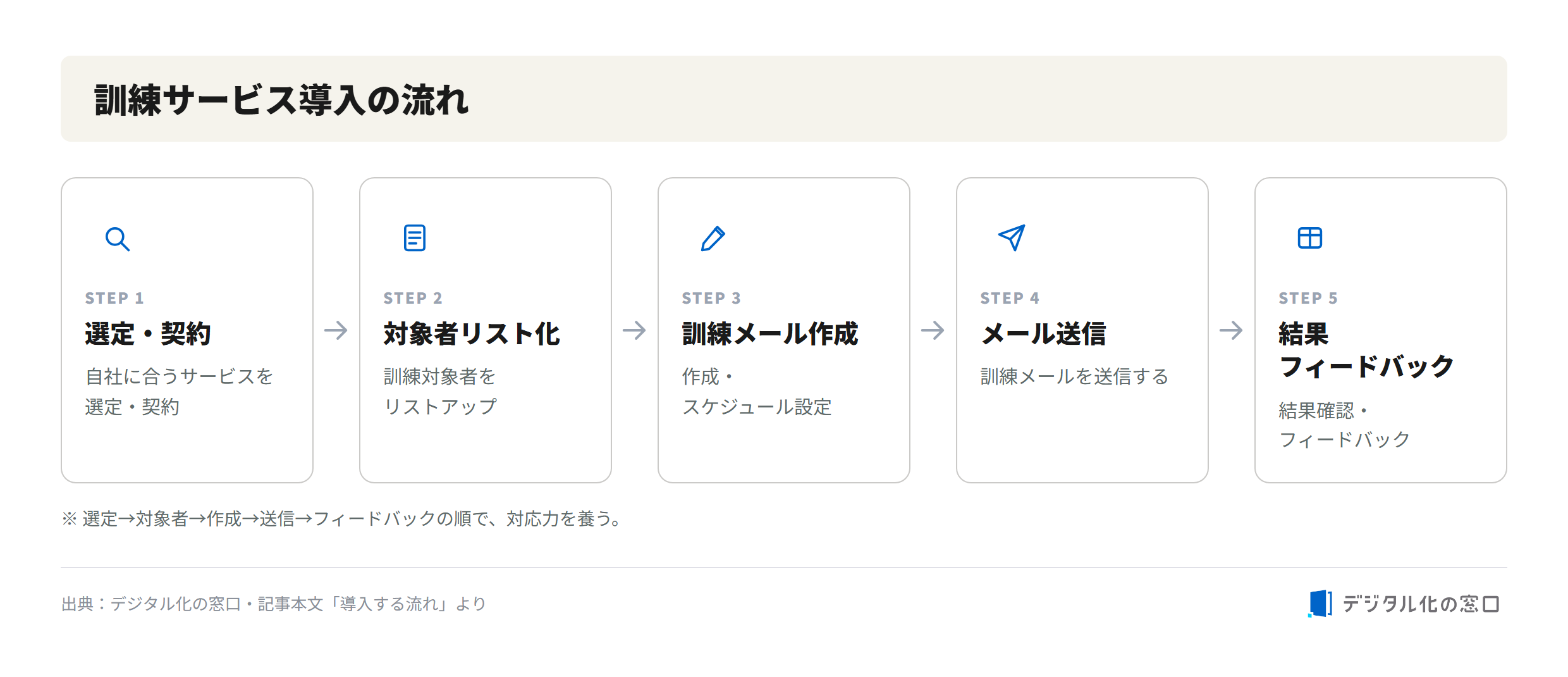Click the table grid icon in Step 5

pos(1310,238)
